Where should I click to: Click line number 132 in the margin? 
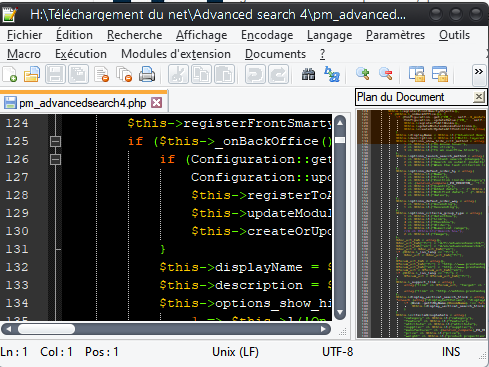(x=17, y=267)
